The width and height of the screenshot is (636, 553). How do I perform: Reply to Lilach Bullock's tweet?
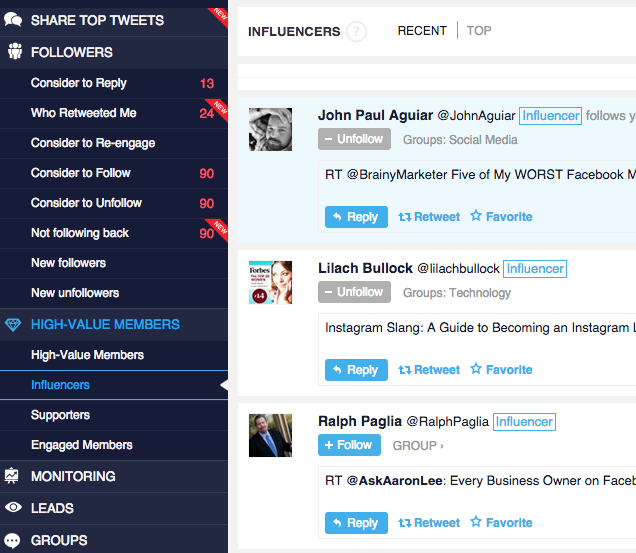356,370
